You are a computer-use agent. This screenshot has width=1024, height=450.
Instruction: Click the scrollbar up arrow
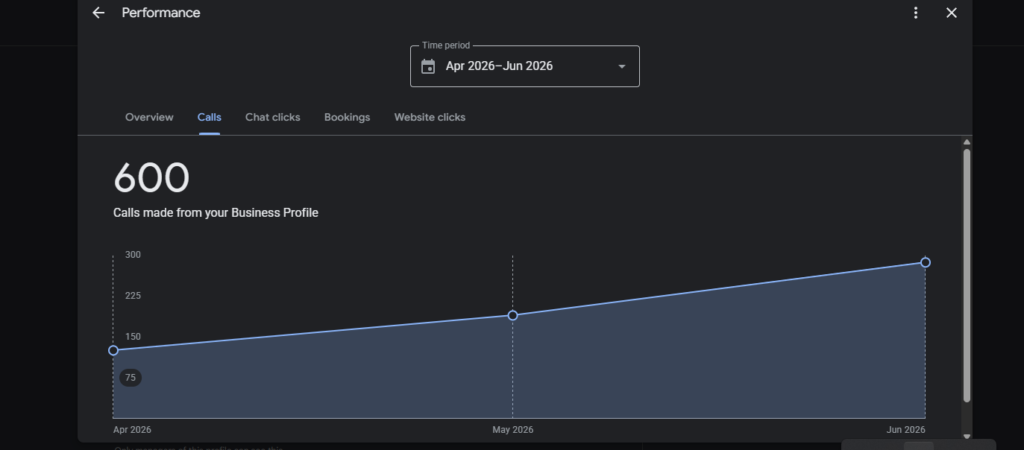(967, 142)
